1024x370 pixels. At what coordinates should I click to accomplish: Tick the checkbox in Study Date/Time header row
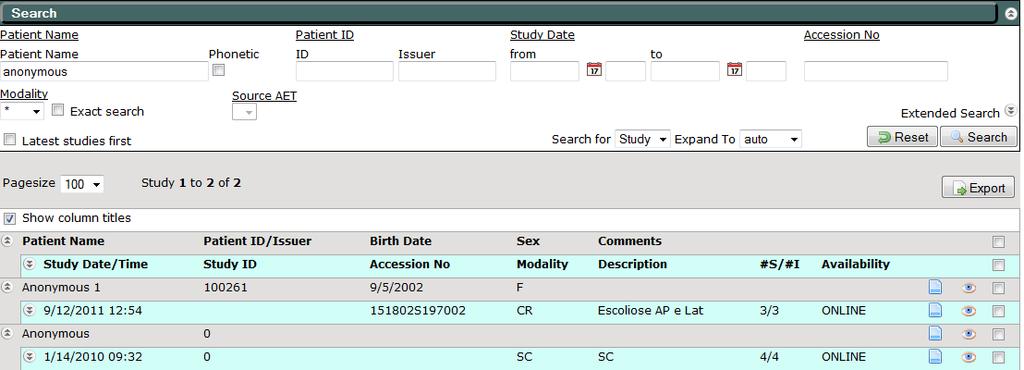[999, 265]
